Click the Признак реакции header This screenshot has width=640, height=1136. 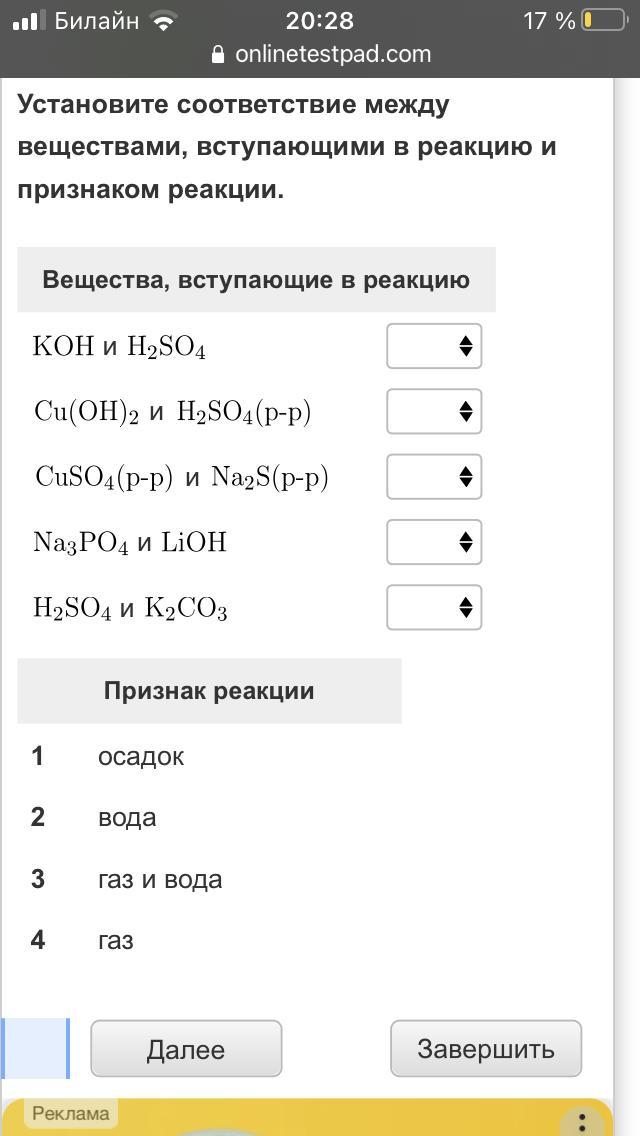209,691
